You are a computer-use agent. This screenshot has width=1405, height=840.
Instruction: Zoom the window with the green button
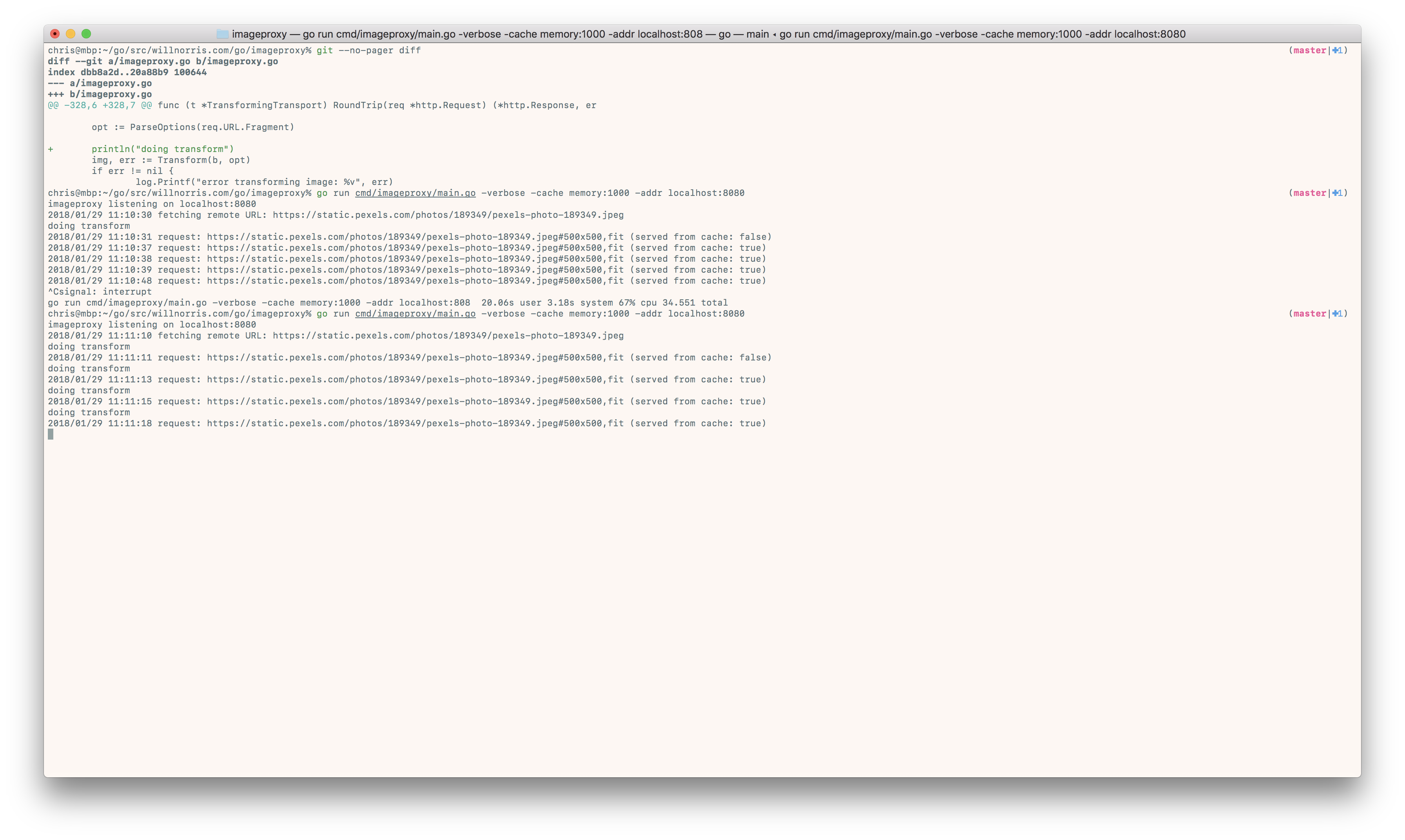click(x=86, y=34)
